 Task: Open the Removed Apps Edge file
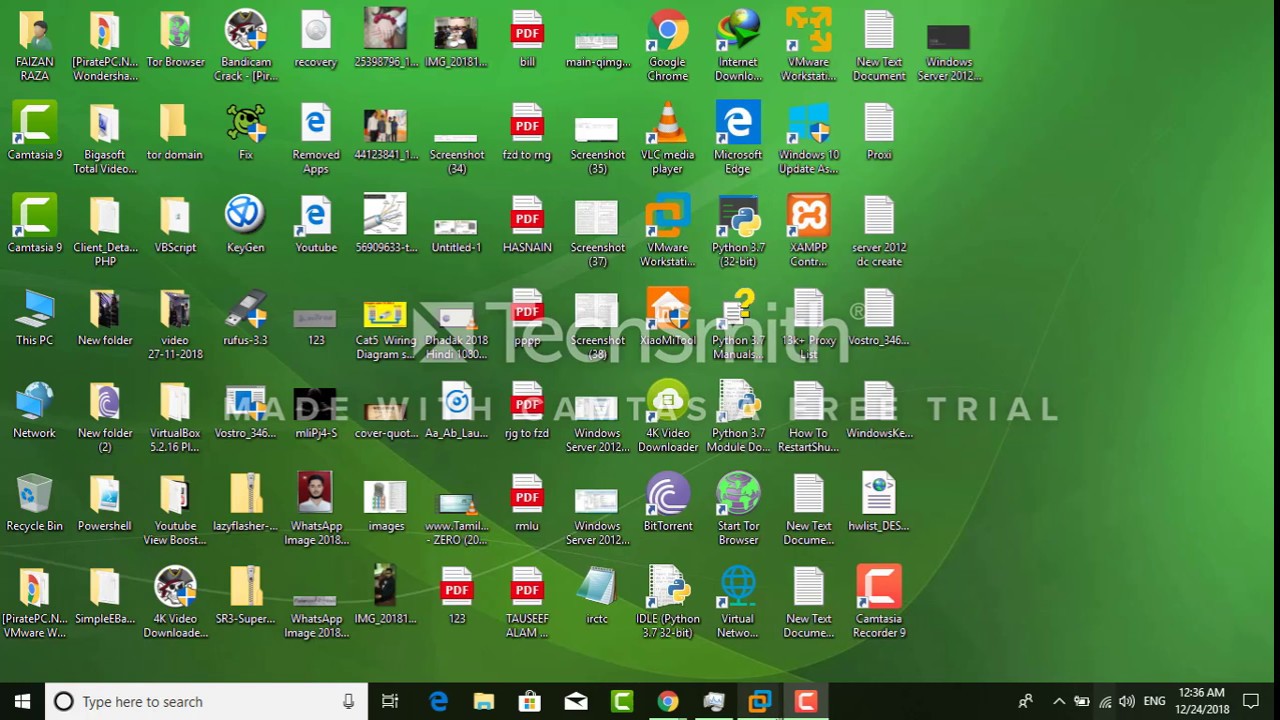pos(316,138)
